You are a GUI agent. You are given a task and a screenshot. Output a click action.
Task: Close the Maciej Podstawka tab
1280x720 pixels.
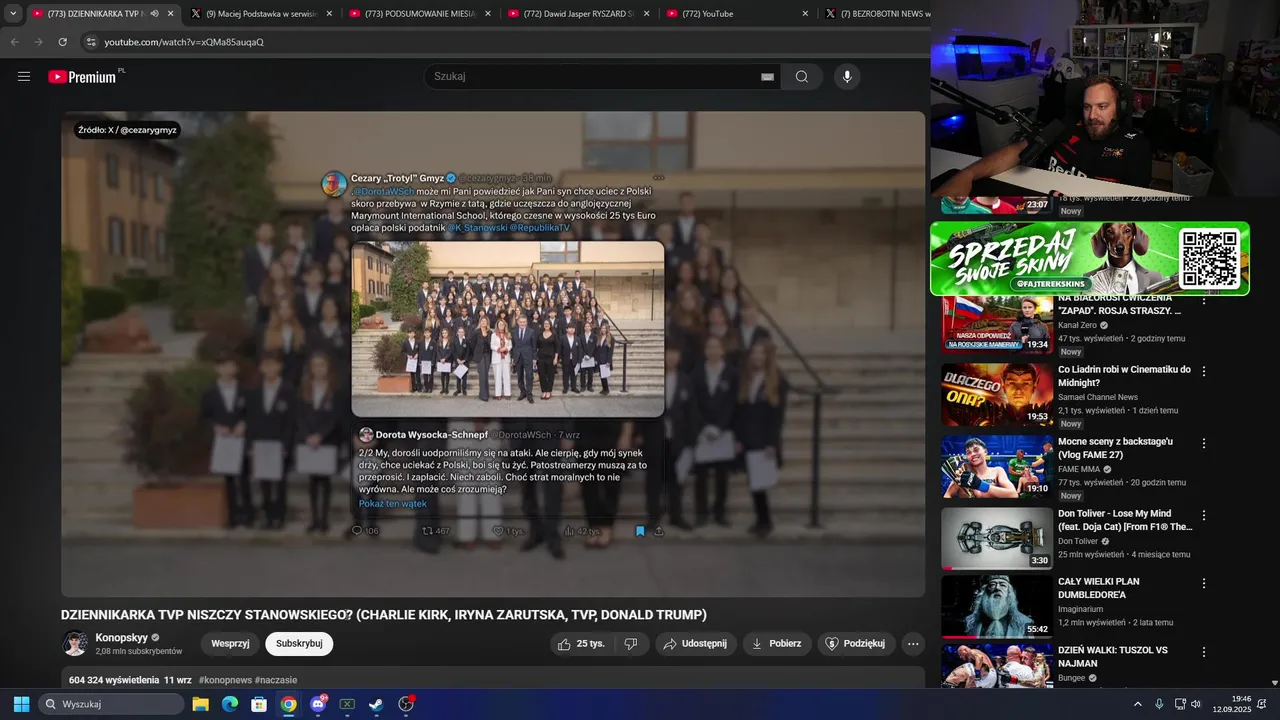point(329,14)
